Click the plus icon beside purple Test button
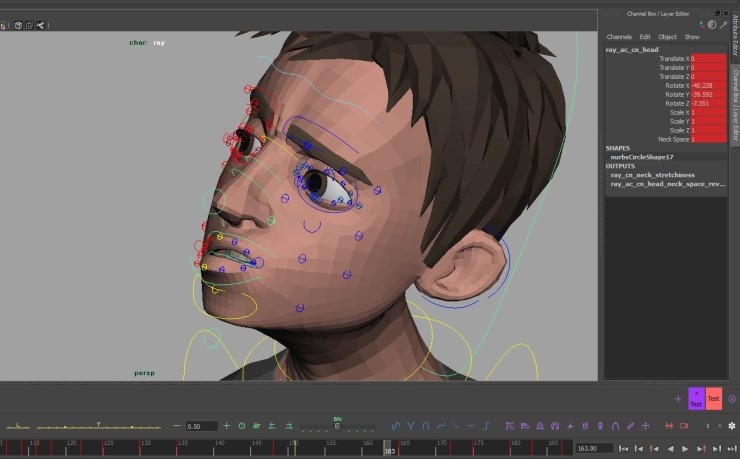The height and width of the screenshot is (459, 740). point(678,399)
